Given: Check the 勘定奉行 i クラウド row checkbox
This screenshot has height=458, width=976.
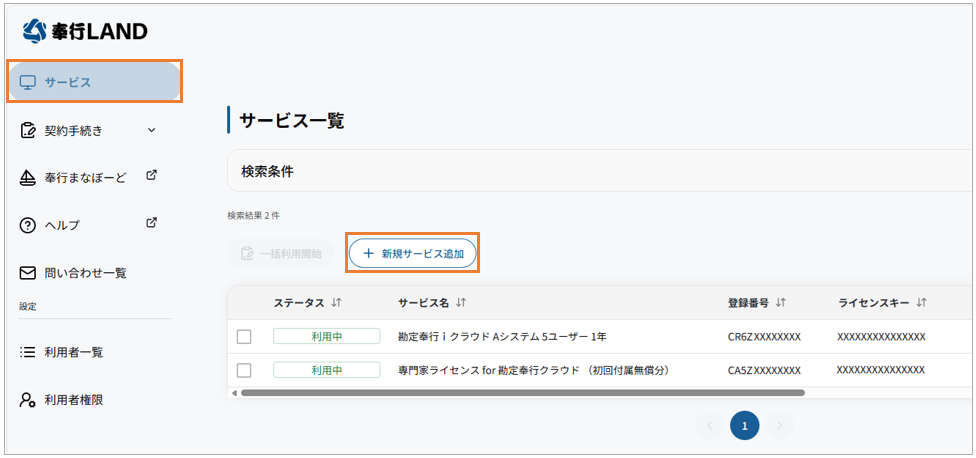Looking at the screenshot, I should click(245, 337).
